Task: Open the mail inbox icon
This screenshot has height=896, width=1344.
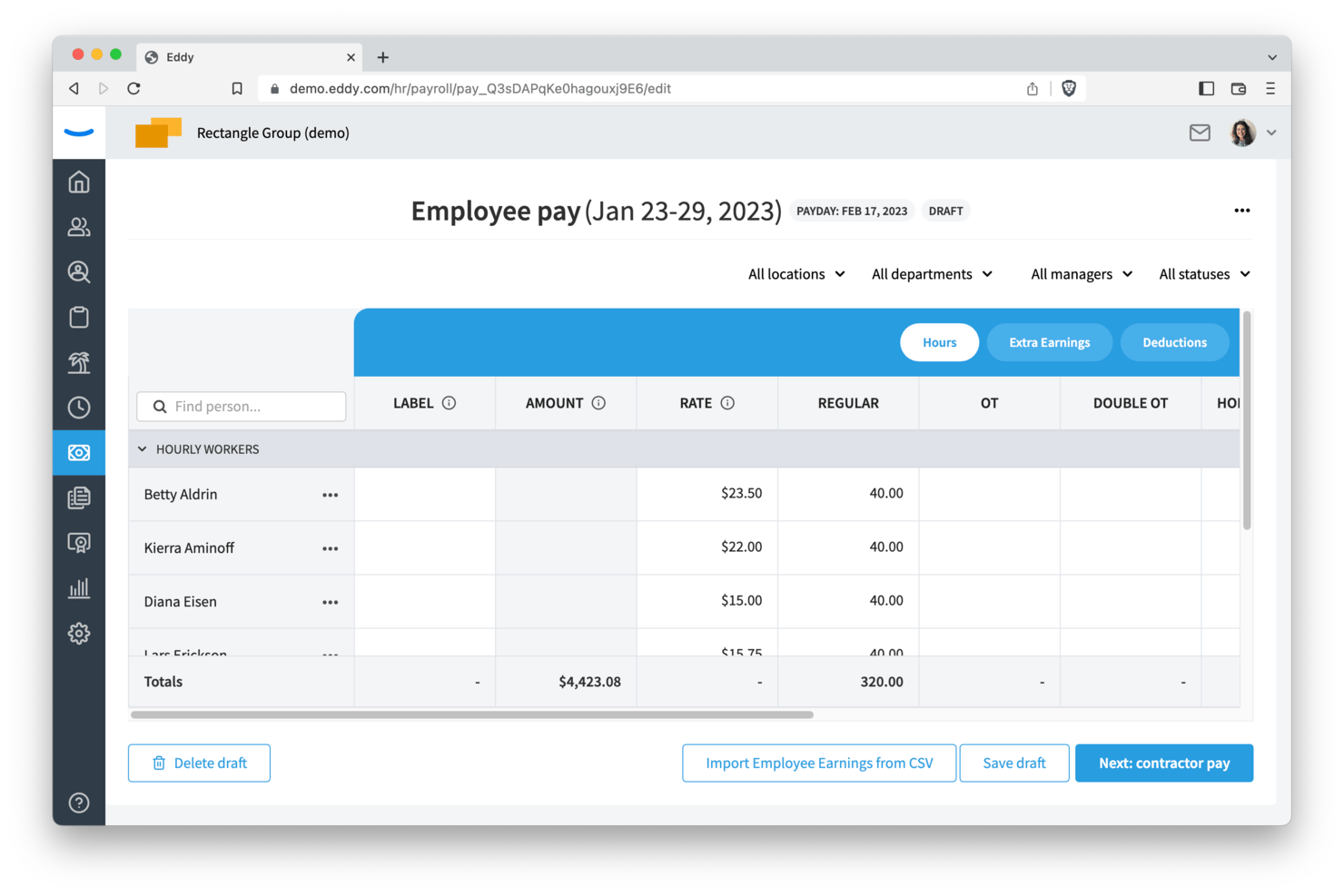Action: pos(1200,133)
